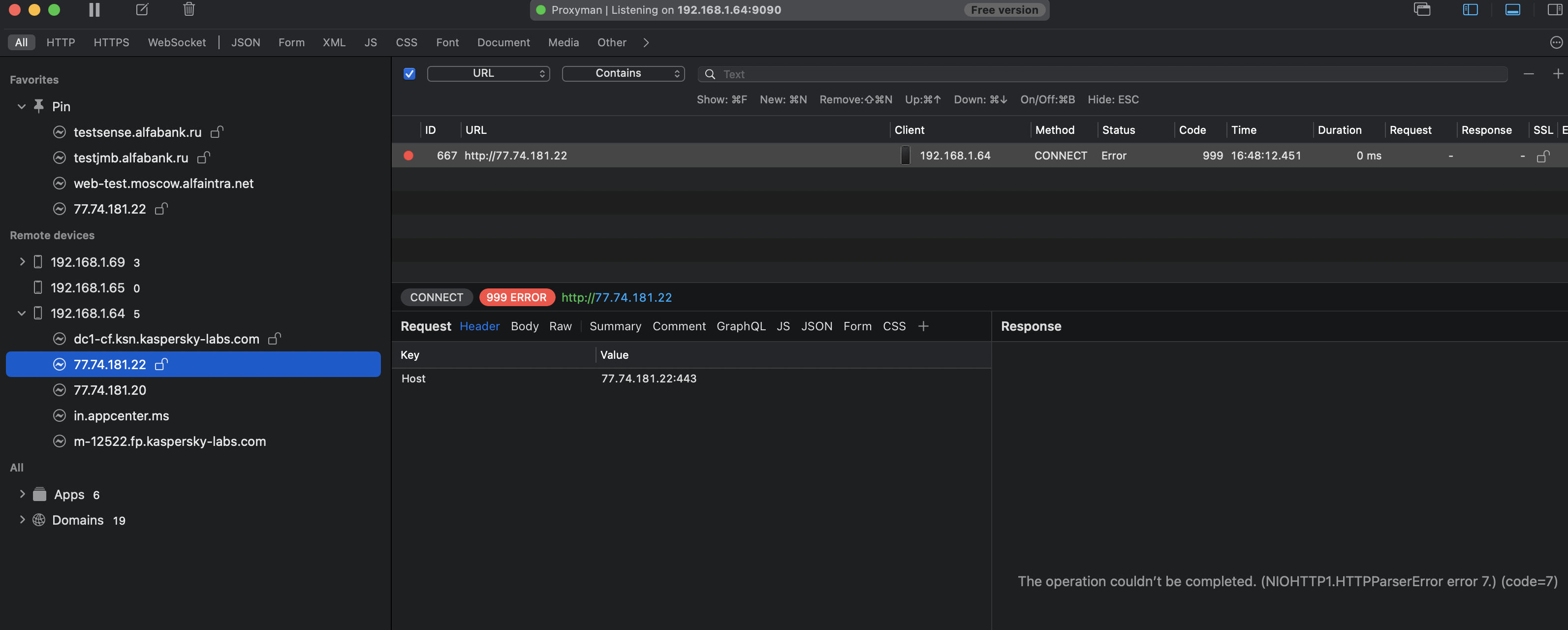Open the Contains condition dropdown
Viewport: 1568px width, 630px height.
[x=622, y=73]
